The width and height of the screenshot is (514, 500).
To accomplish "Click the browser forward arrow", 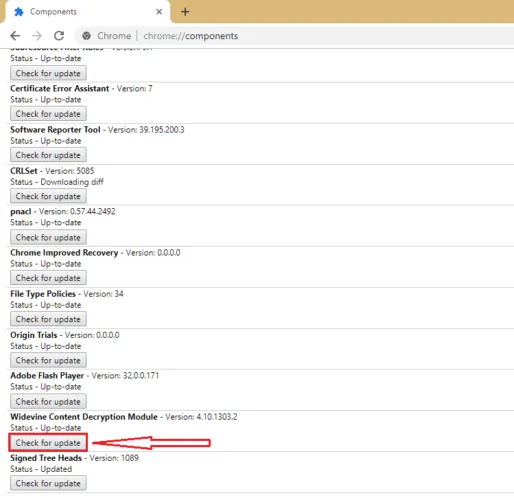I will click(37, 36).
